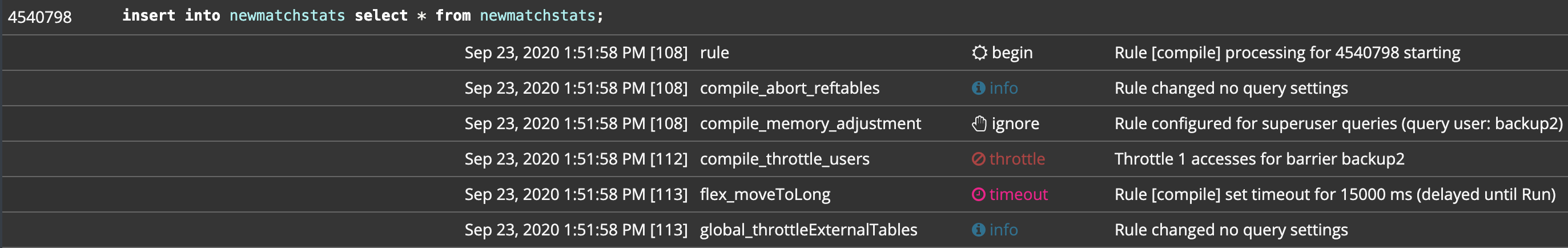Image resolution: width=1568 pixels, height=248 pixels.
Task: Click the ignore hand icon
Action: (x=979, y=123)
